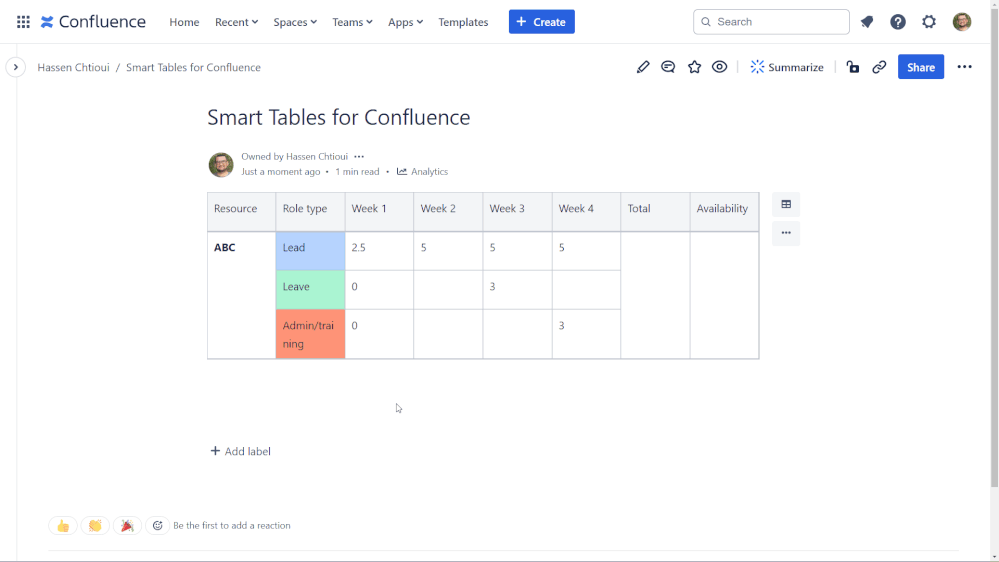The width and height of the screenshot is (999, 562).
Task: Expand the Spaces dropdown
Action: pos(295,22)
